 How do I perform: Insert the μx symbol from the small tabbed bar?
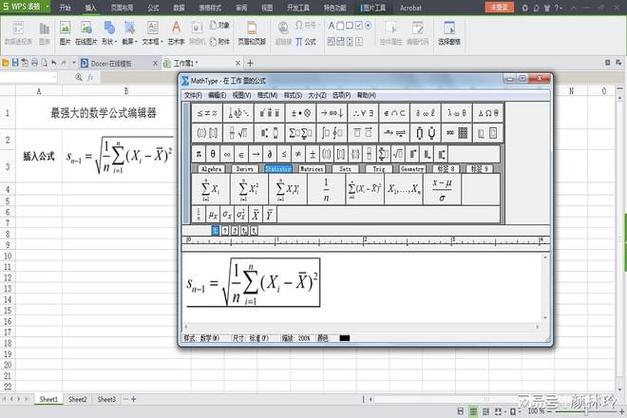213,215
